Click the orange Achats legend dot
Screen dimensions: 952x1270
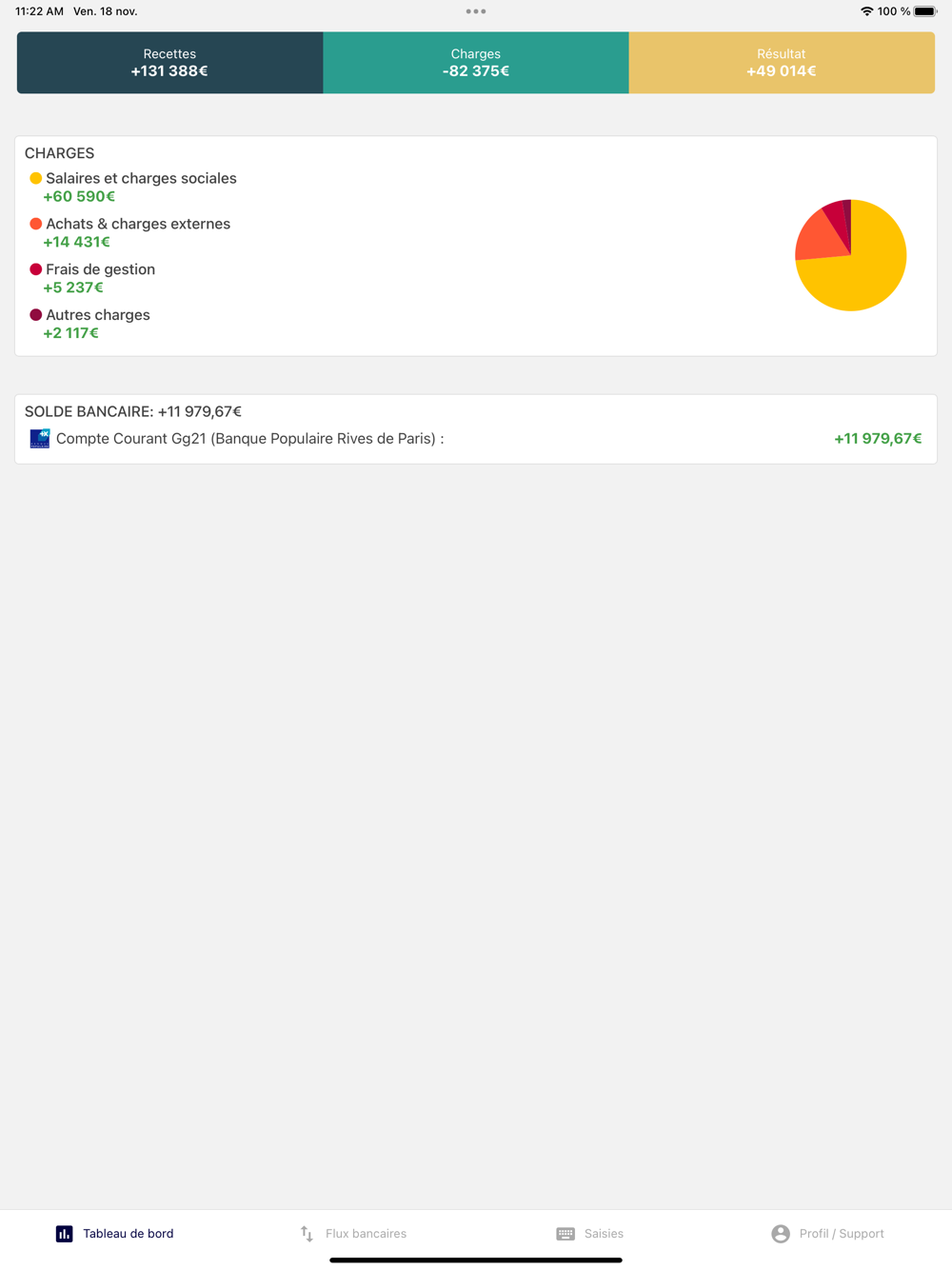[35, 224]
